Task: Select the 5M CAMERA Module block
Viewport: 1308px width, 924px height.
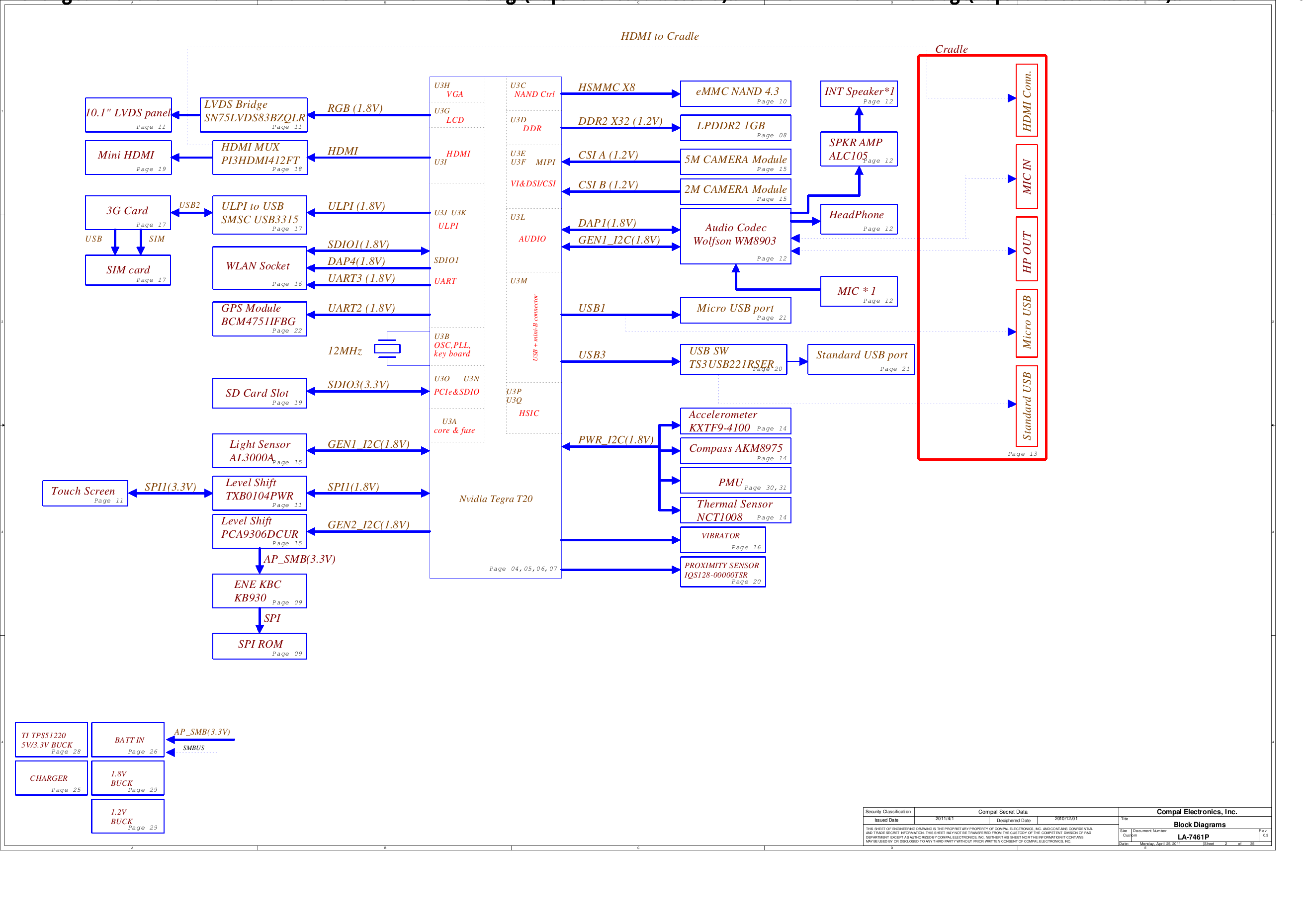Action: tap(736, 161)
